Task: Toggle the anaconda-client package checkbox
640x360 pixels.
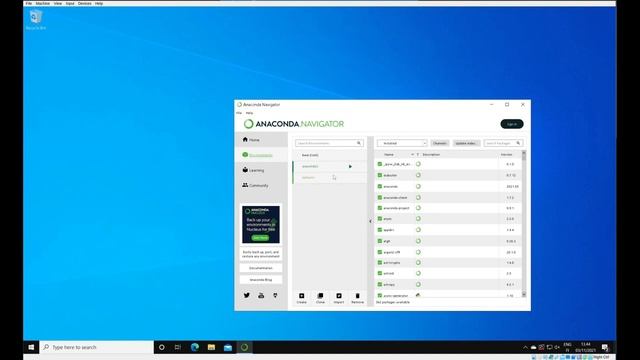Action: coord(380,197)
